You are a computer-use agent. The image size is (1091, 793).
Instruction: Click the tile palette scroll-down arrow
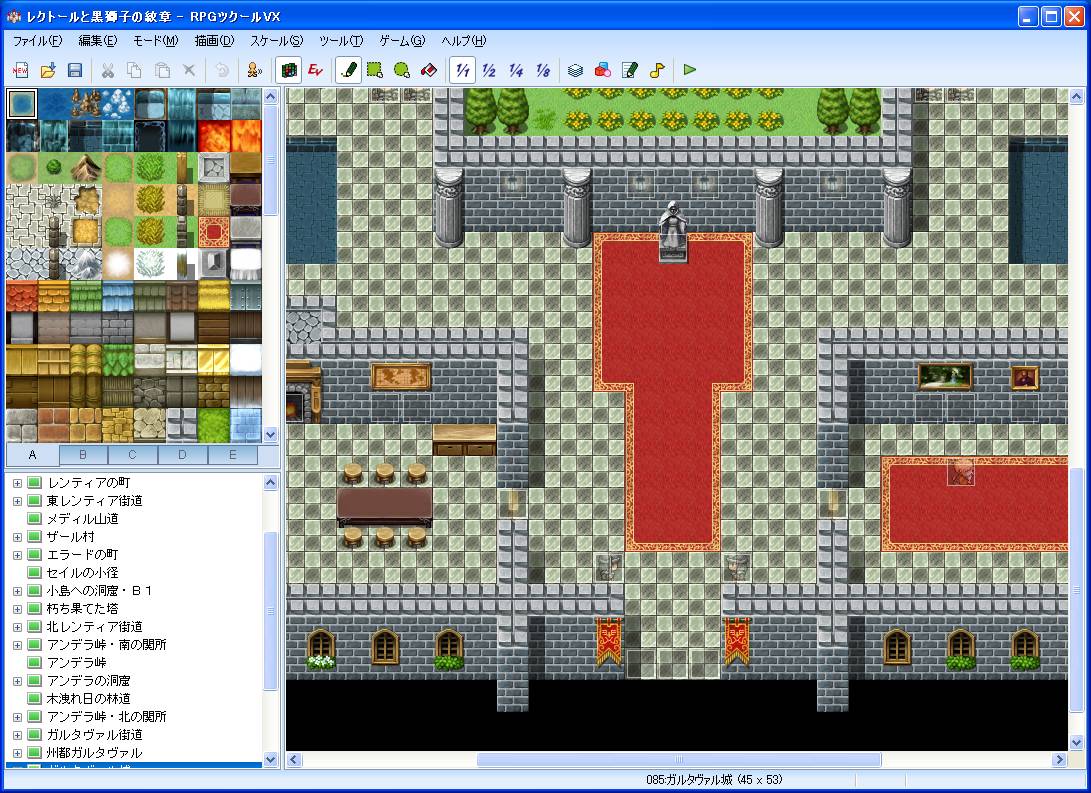[271, 435]
